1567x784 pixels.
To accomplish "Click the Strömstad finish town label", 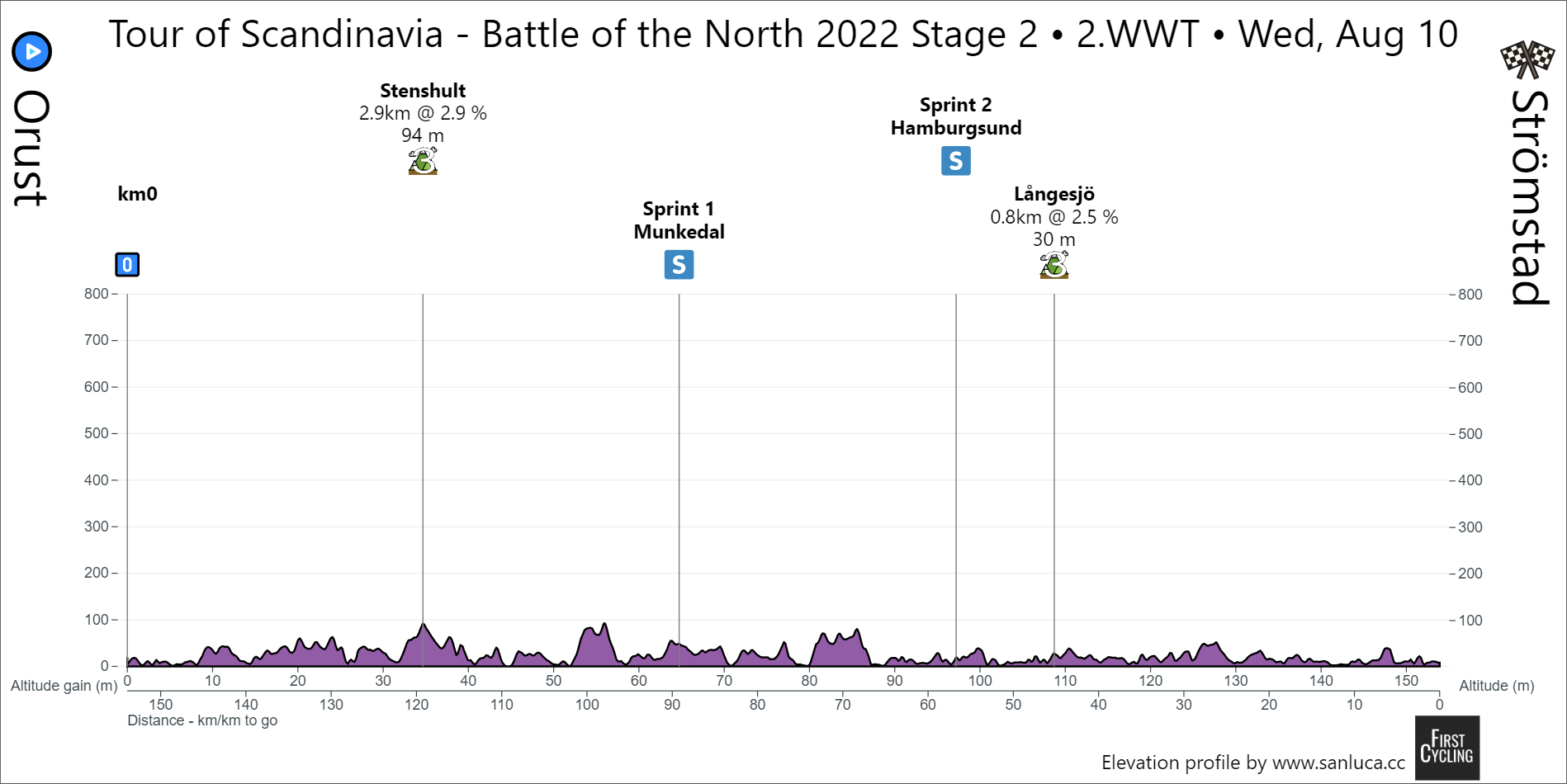I will point(1529,198).
